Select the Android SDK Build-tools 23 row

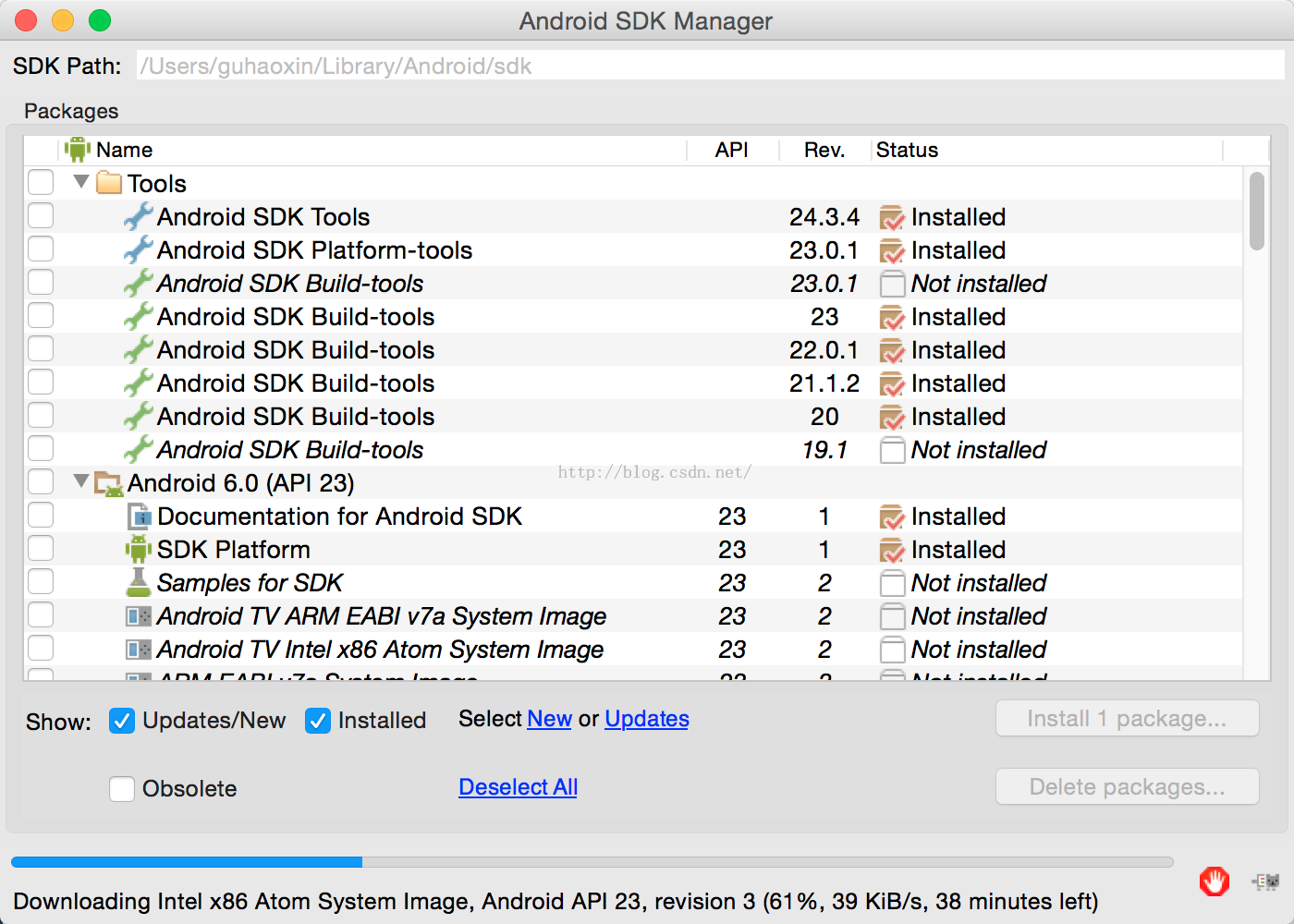633,317
